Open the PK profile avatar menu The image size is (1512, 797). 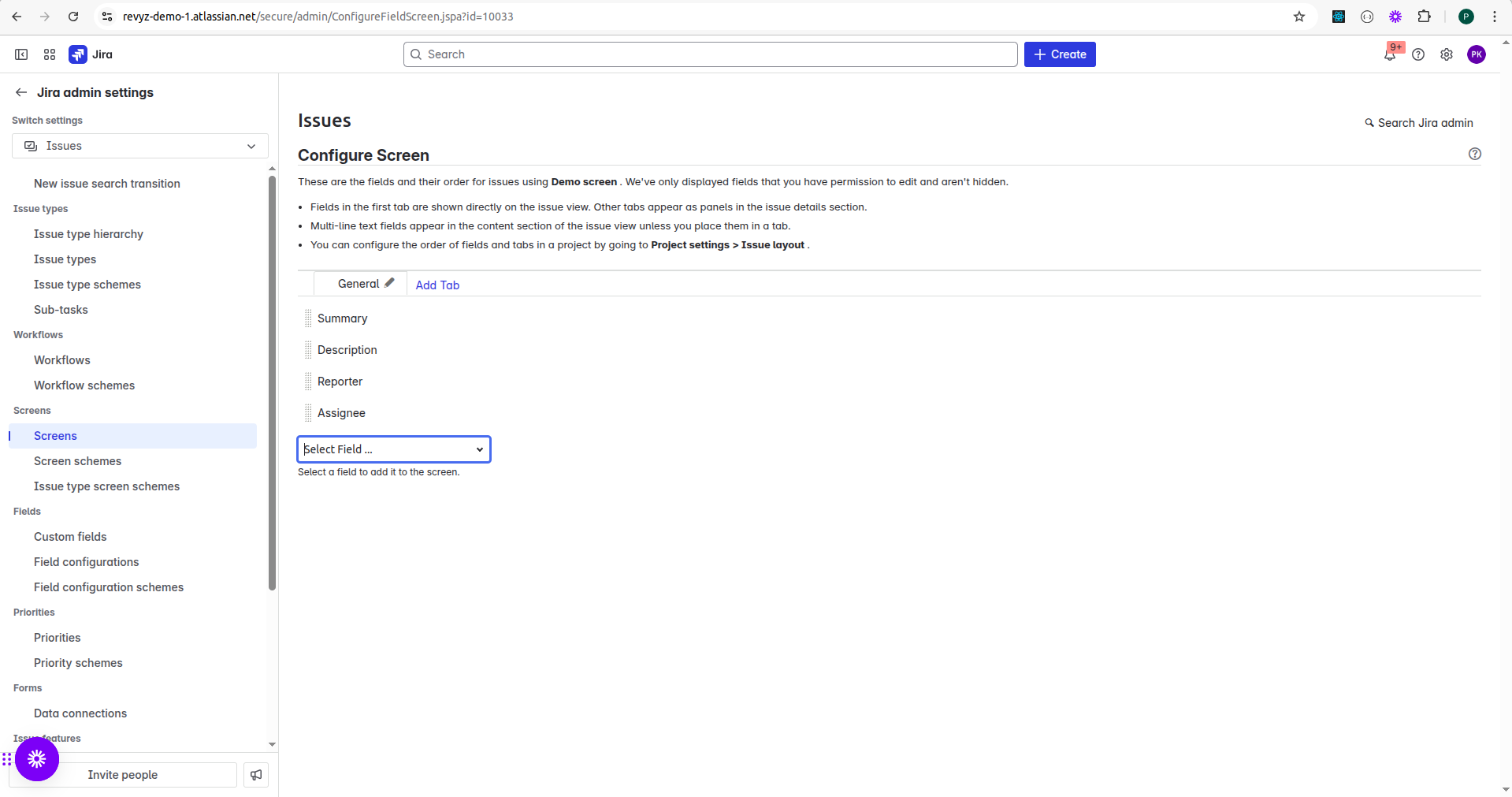[x=1477, y=54]
